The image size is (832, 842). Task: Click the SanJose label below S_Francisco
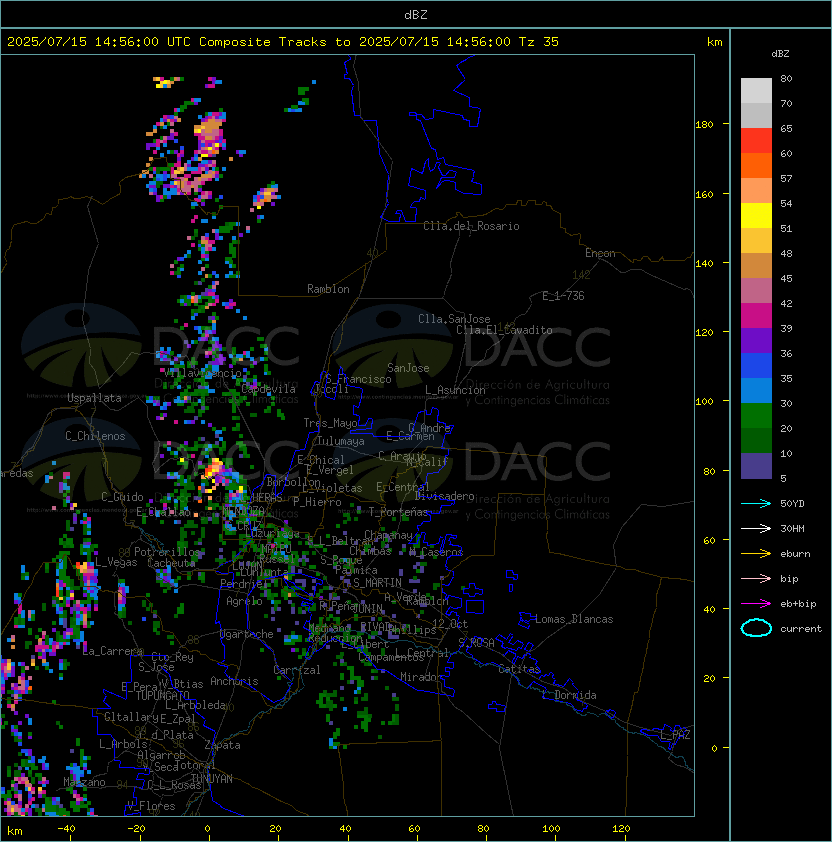point(408,368)
